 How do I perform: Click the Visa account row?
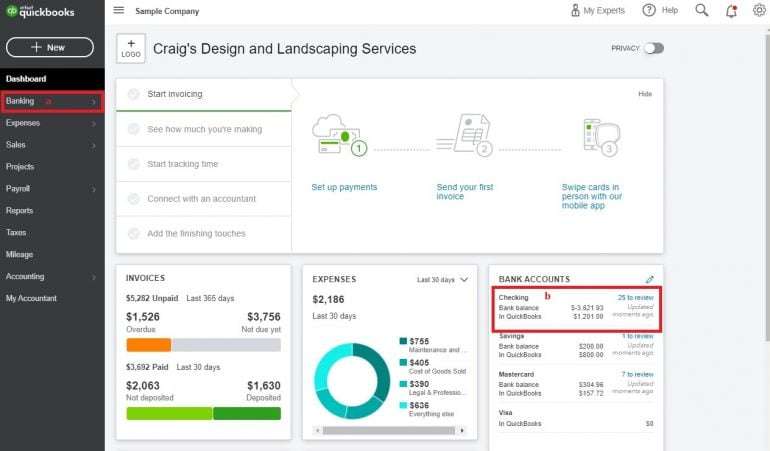[576, 418]
